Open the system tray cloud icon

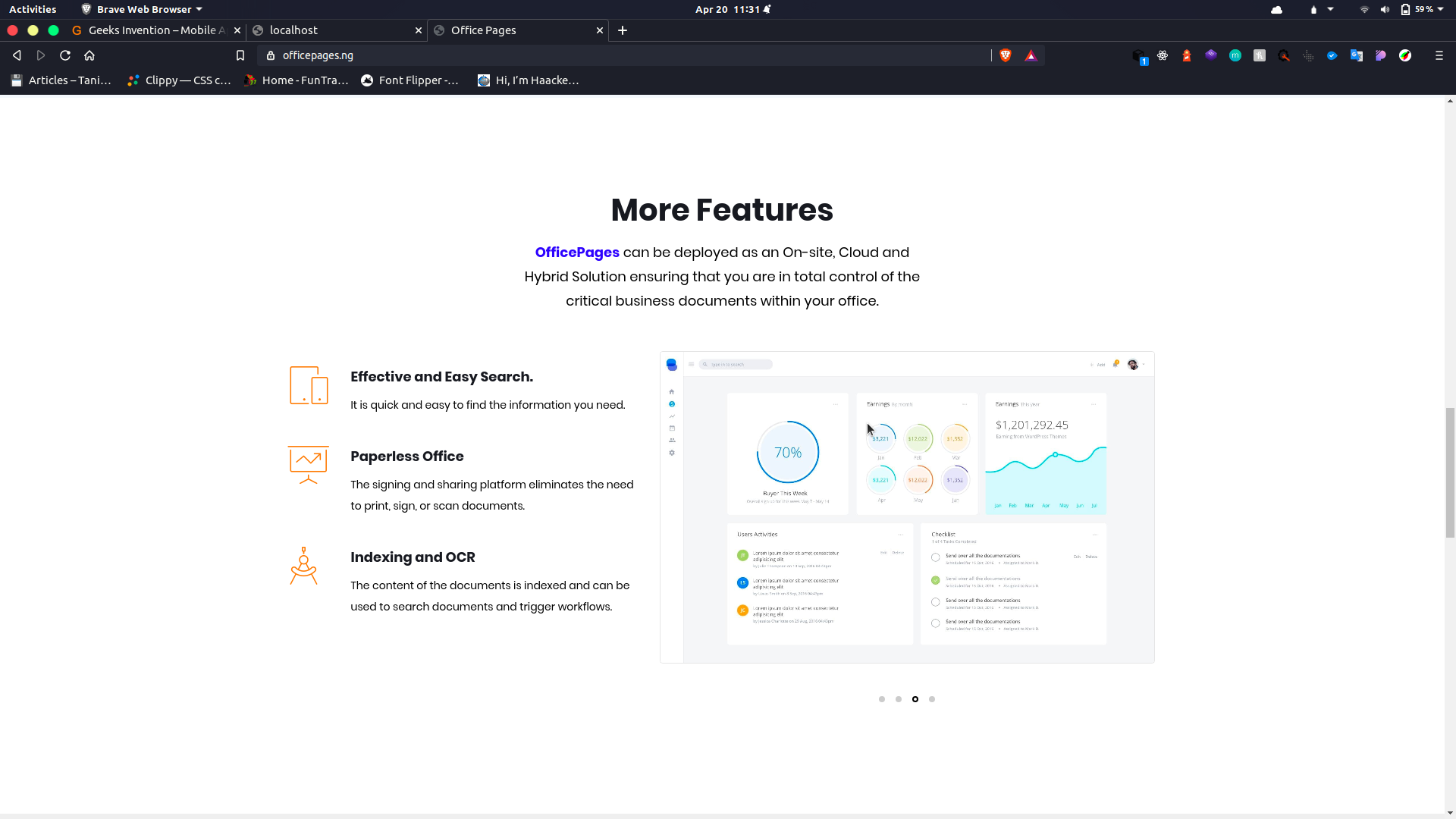coord(1277,10)
